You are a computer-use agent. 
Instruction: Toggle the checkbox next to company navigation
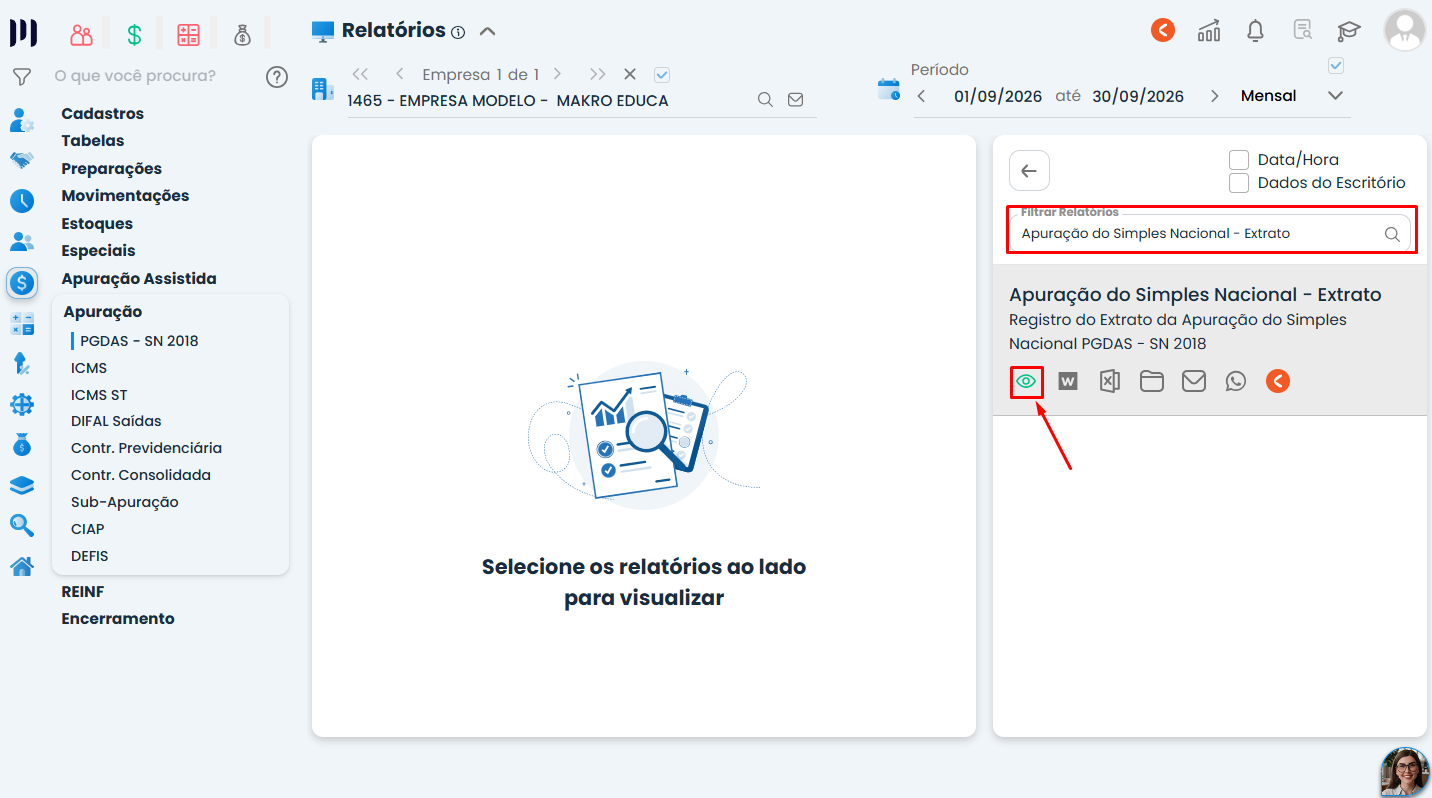(x=661, y=74)
